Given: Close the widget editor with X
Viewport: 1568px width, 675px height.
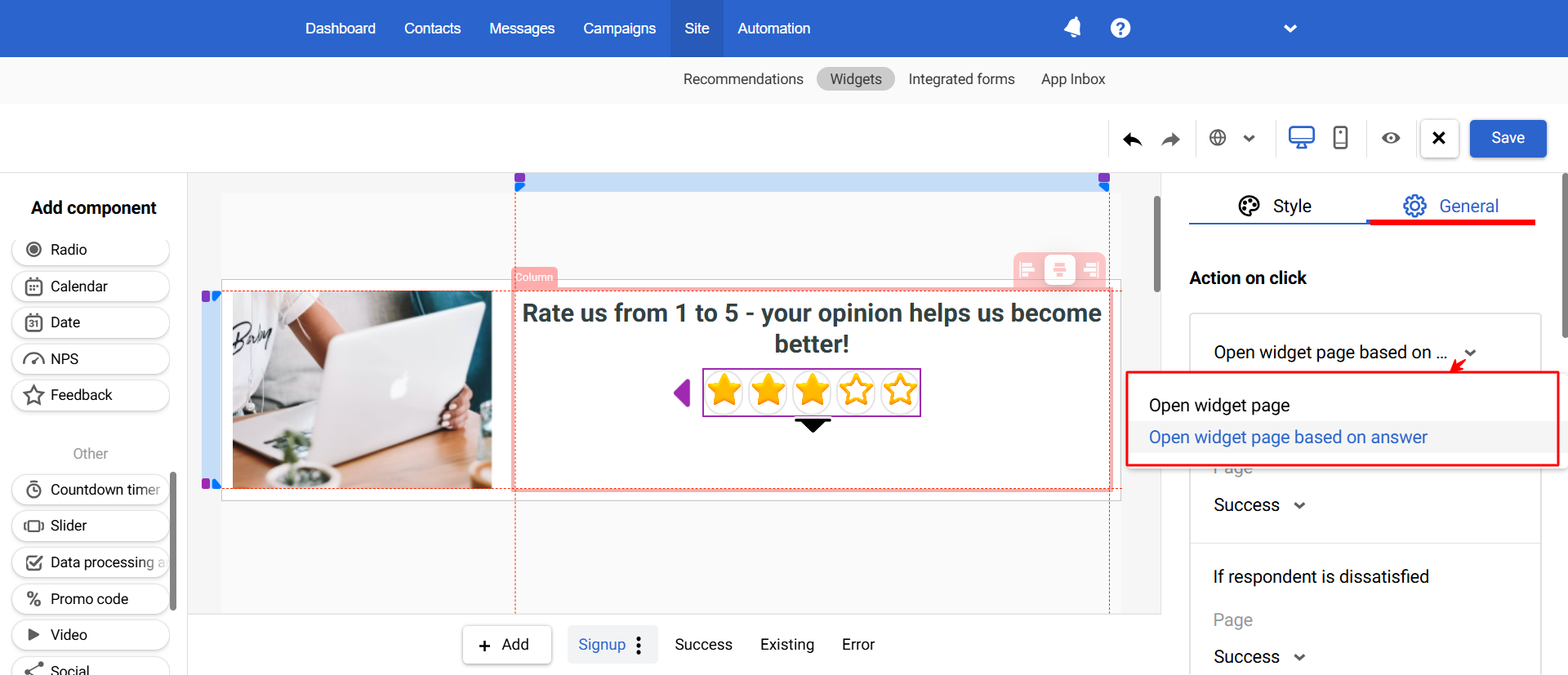Looking at the screenshot, I should pyautogui.click(x=1439, y=138).
